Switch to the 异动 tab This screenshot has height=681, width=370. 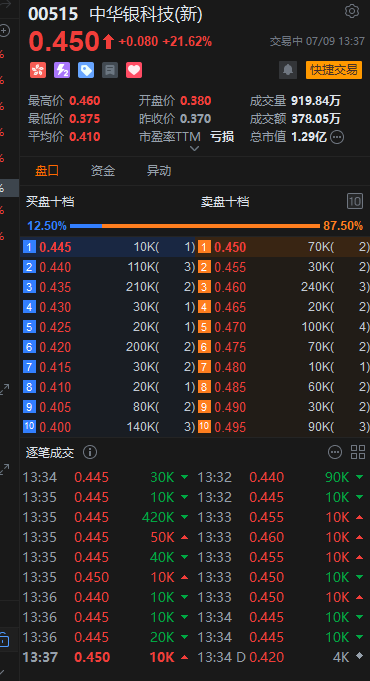pos(159,171)
